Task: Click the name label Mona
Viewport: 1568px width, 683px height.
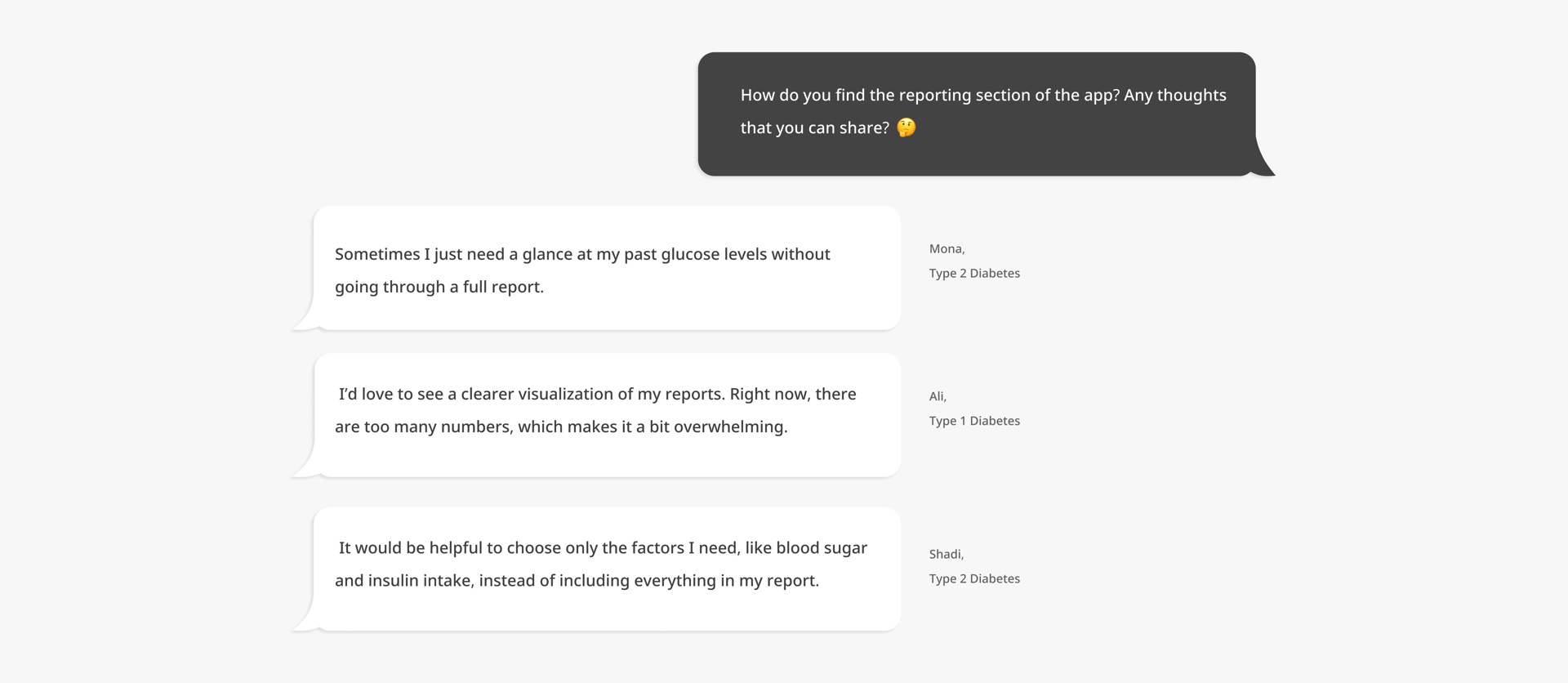Action: pos(947,249)
